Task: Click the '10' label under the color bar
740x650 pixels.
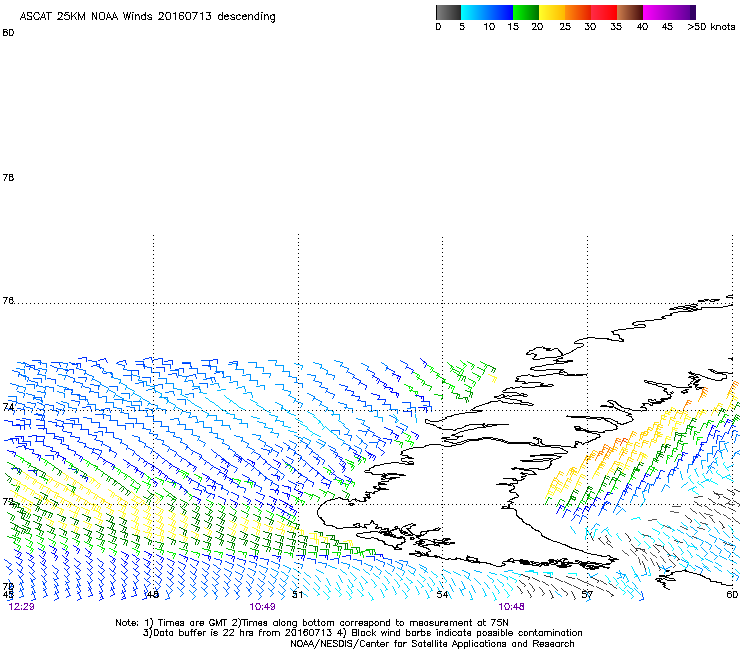Action: pyautogui.click(x=489, y=27)
